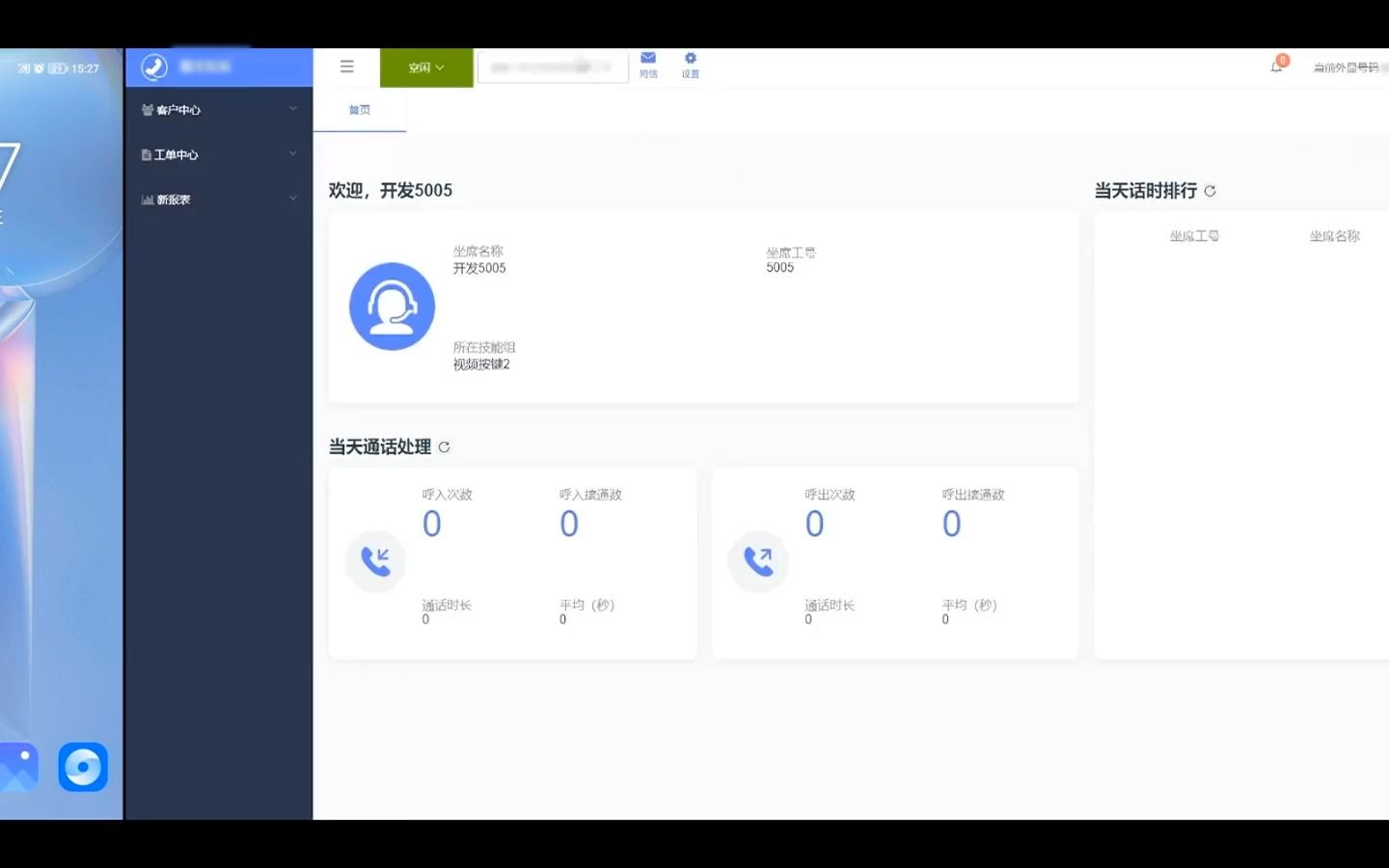Click the phone logo in the sidebar header
This screenshot has width=1389, height=868.
point(154,67)
